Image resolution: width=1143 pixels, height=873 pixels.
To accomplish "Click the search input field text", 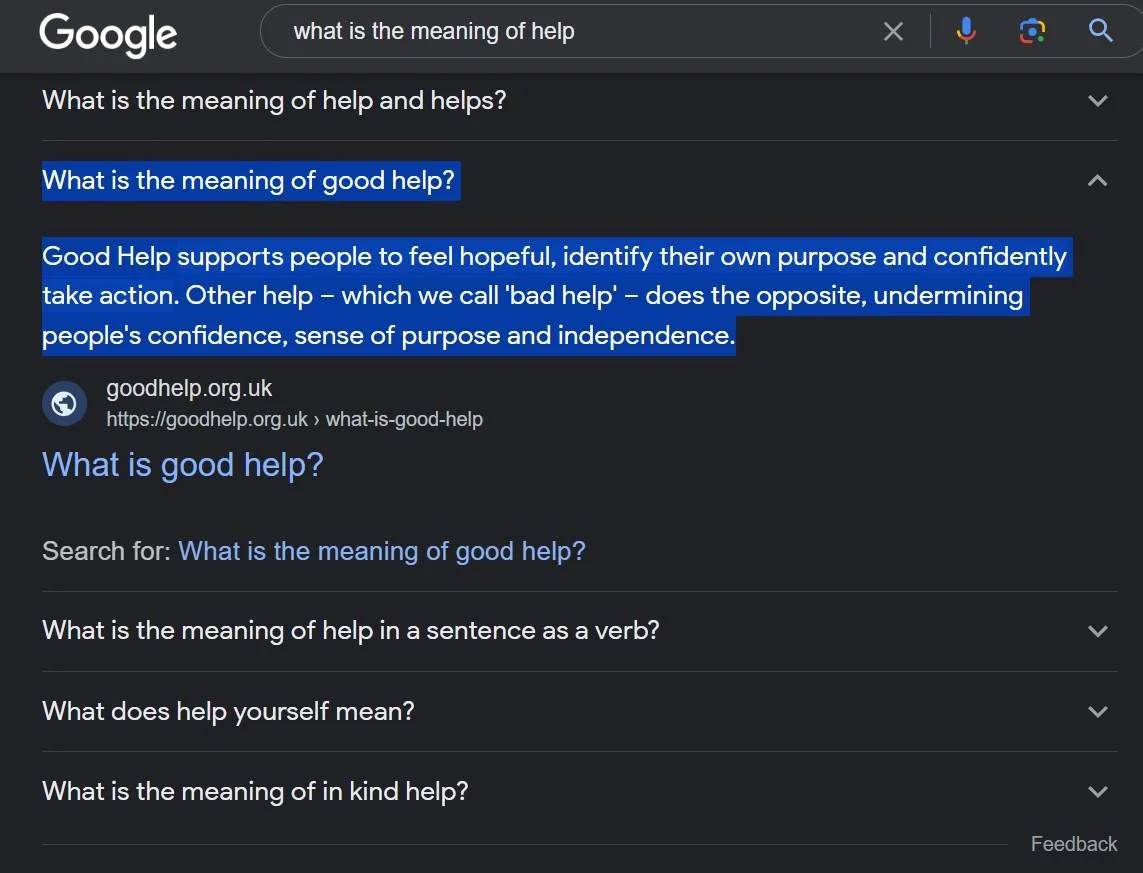I will pos(434,31).
